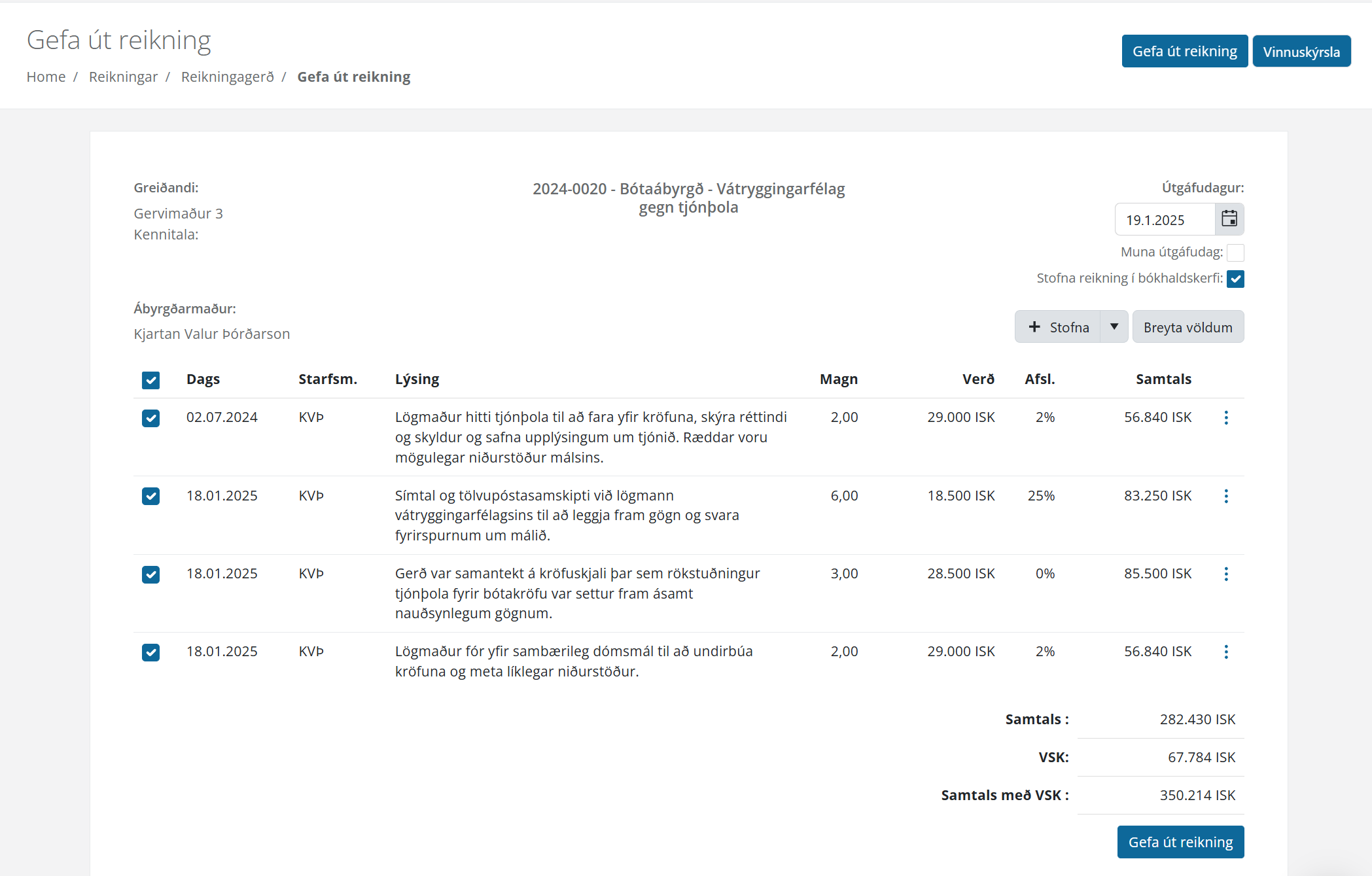Image resolution: width=1372 pixels, height=876 pixels.
Task: Go to Reikningar breadcrumb
Action: [123, 77]
